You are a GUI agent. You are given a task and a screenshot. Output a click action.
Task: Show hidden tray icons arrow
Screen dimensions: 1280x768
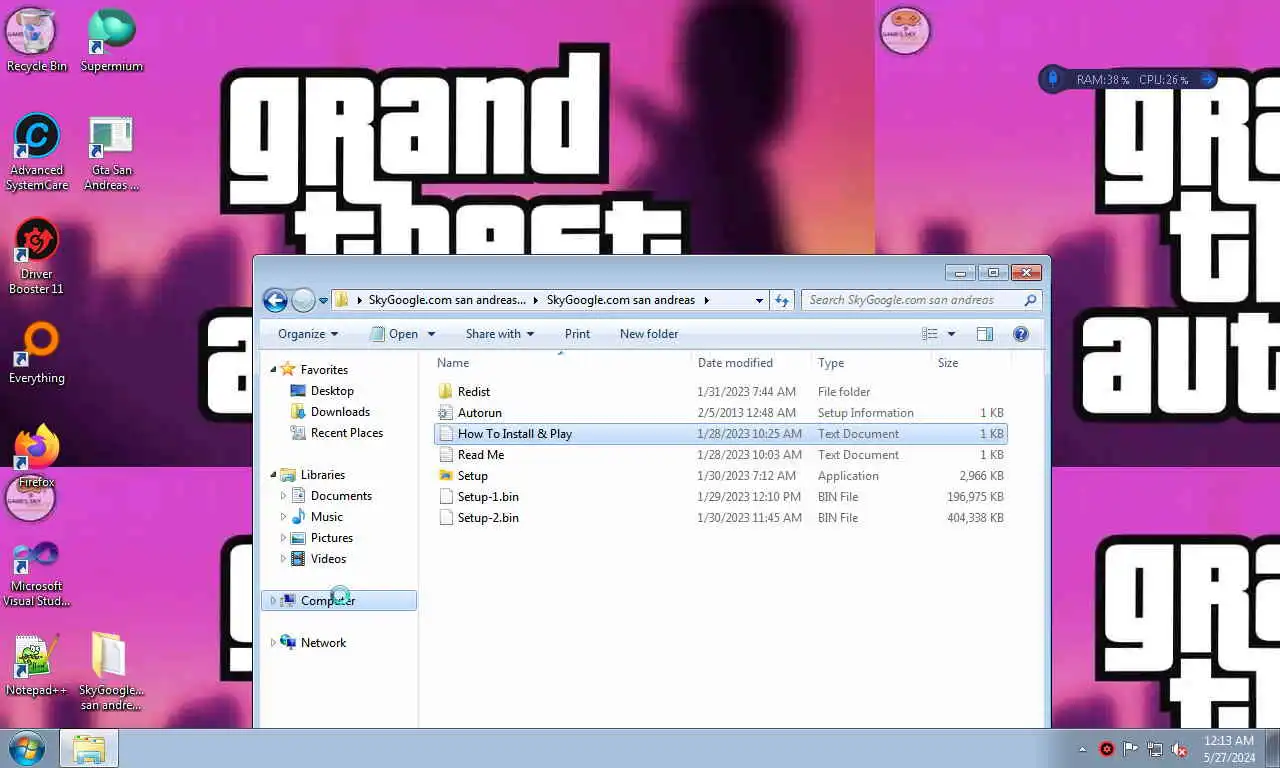[x=1082, y=749]
